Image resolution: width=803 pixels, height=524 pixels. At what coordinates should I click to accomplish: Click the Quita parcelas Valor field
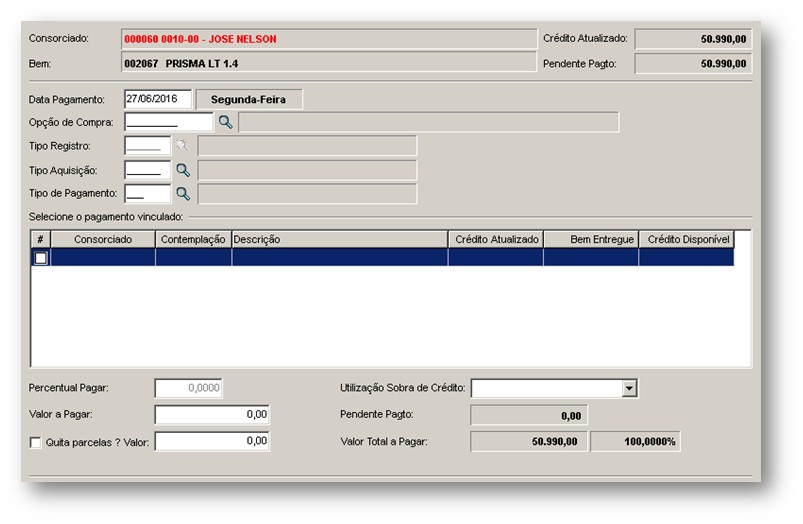click(212, 441)
